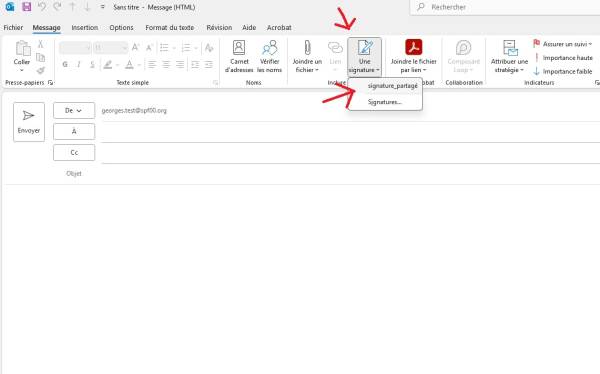Click the Joindre le fichier par lien Acrobat icon
Image resolution: width=600 pixels, height=374 pixels.
[413, 47]
